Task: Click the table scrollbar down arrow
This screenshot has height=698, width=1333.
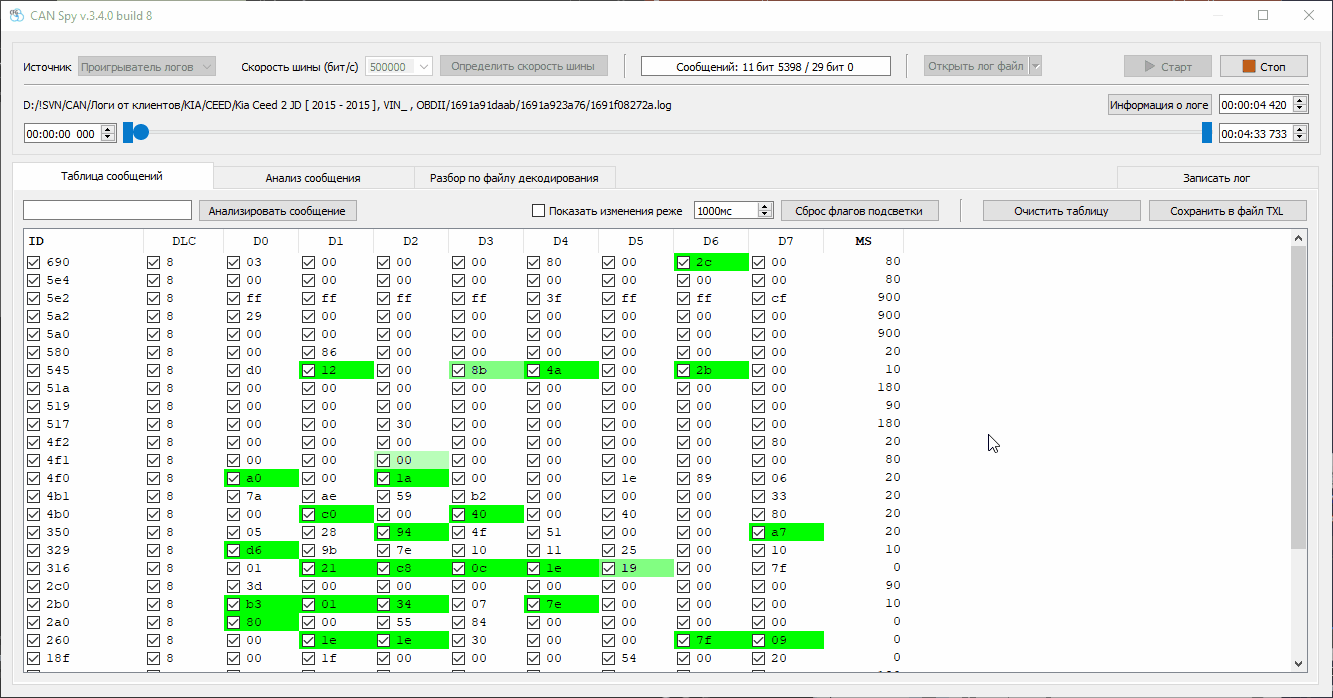Action: pos(1299,662)
